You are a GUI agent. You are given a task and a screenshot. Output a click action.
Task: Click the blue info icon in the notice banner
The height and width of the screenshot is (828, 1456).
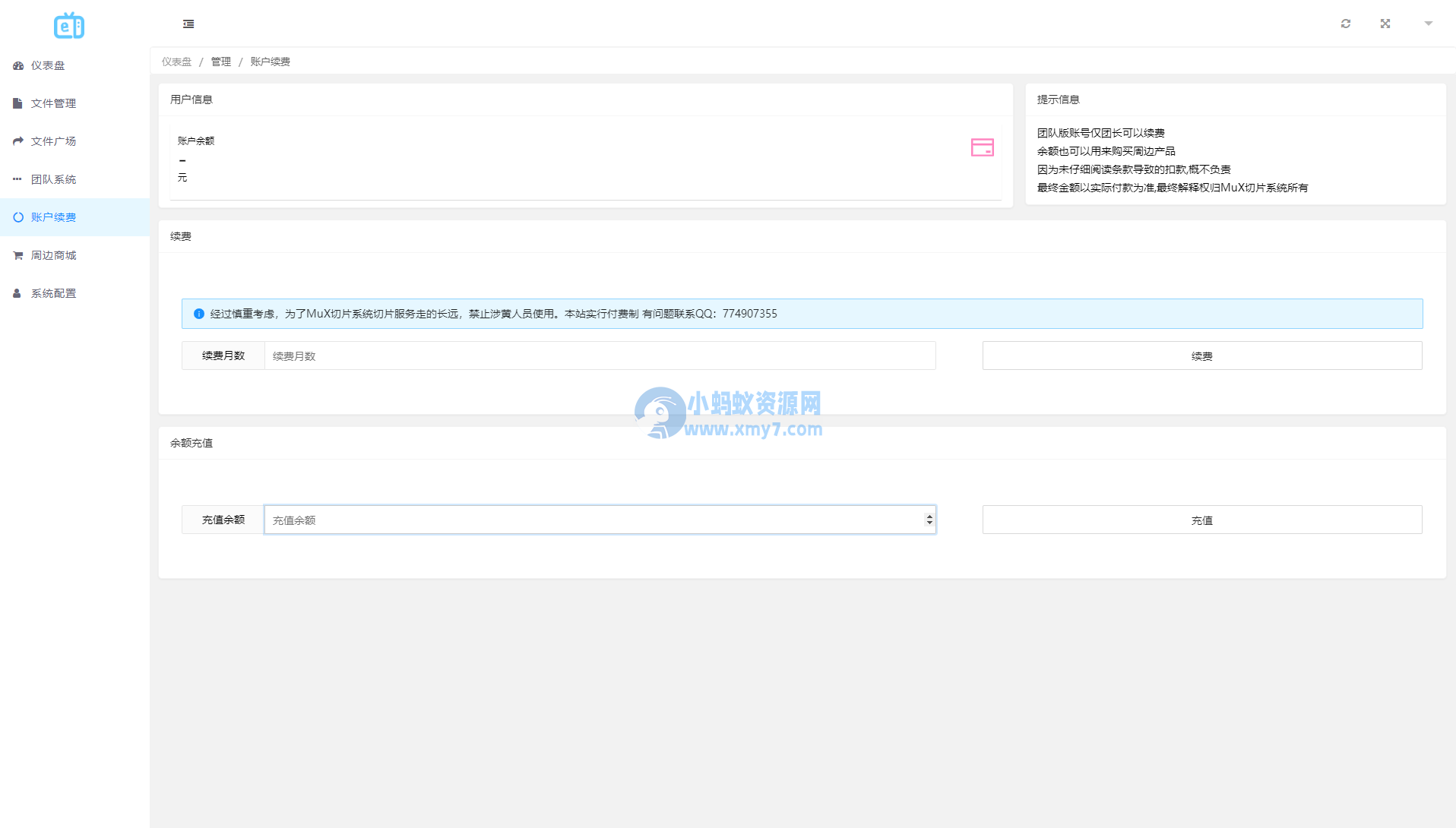tap(199, 314)
